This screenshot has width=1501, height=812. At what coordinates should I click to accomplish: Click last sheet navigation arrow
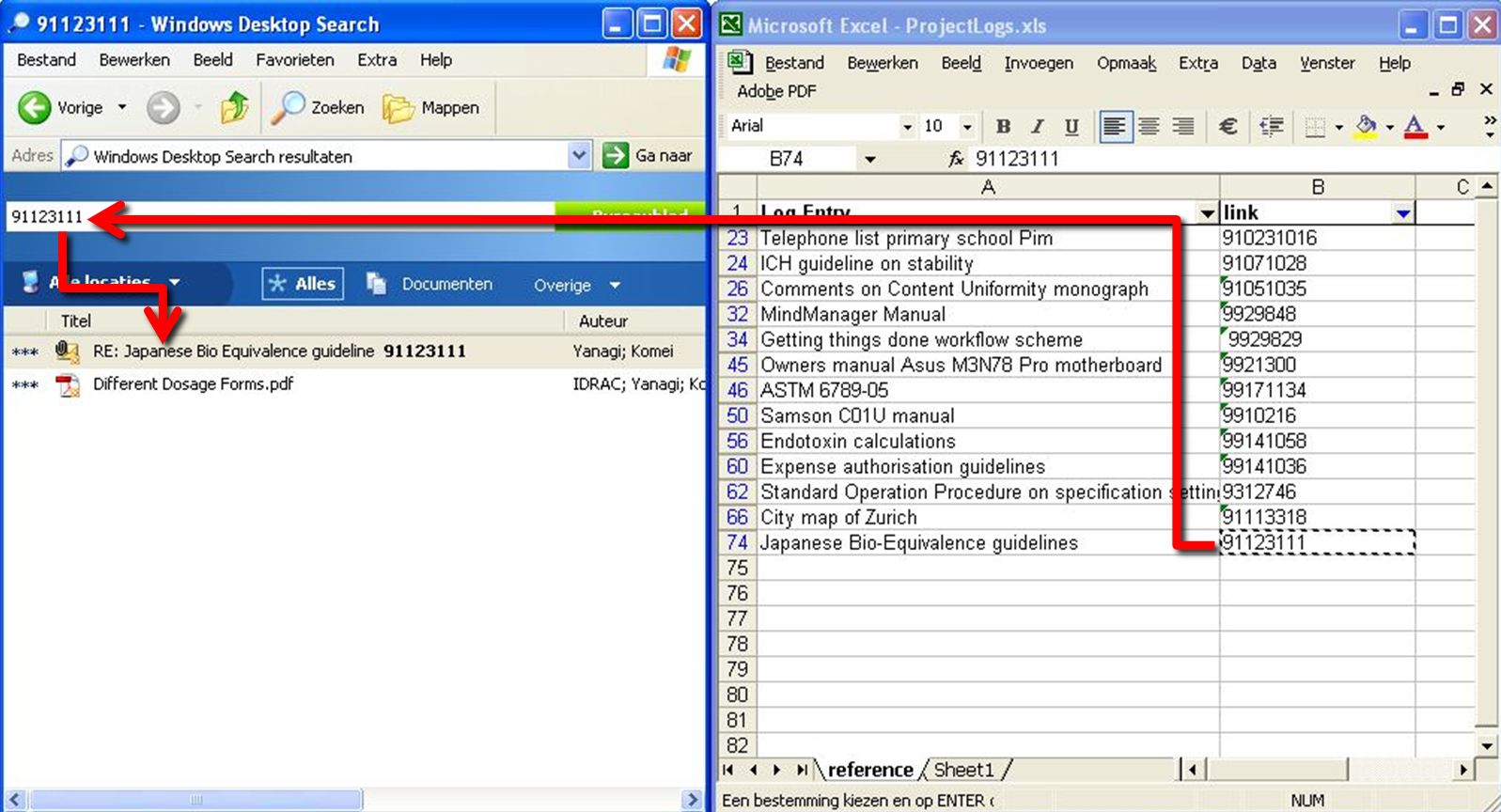(x=802, y=770)
